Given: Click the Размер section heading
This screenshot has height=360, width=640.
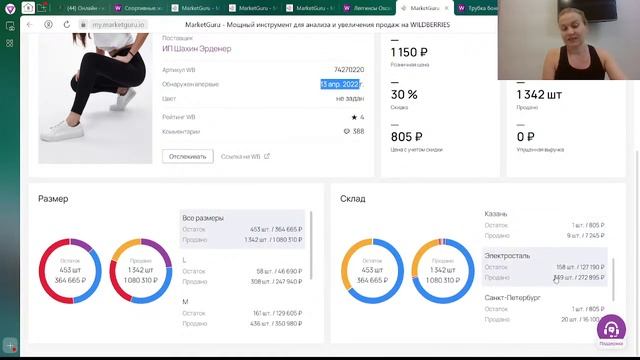Looking at the screenshot, I should (53, 199).
